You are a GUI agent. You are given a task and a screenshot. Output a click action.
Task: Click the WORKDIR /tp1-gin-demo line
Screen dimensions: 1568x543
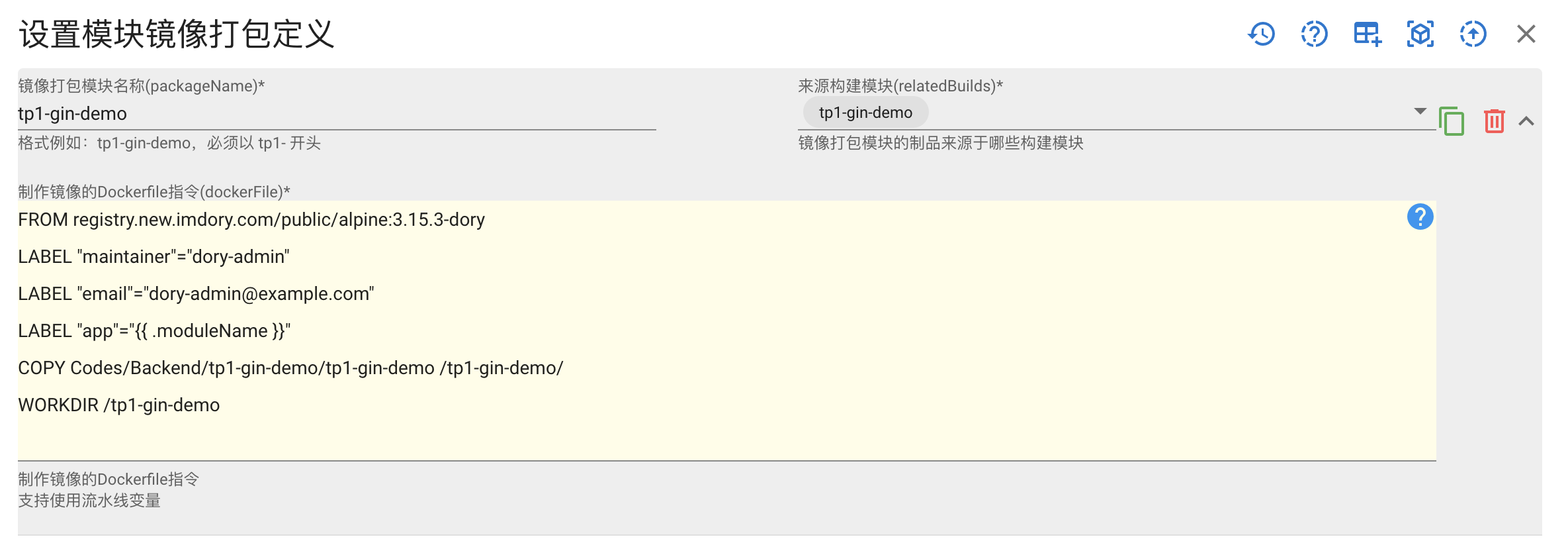(119, 405)
